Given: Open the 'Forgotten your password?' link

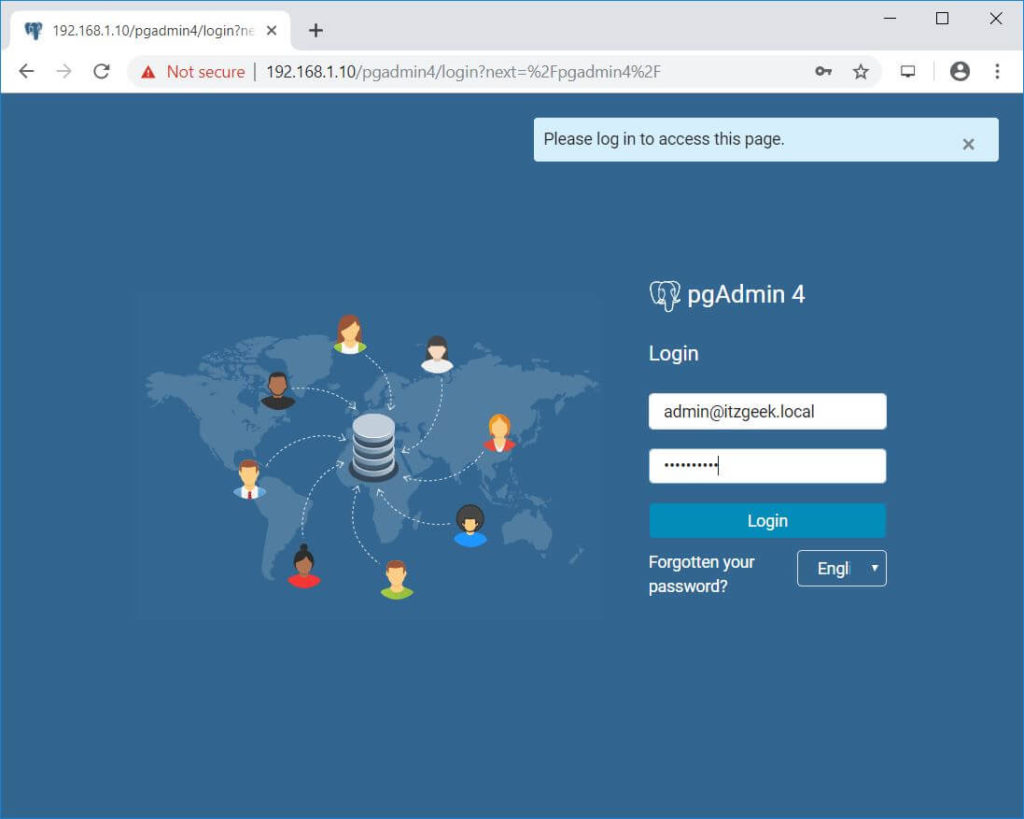Looking at the screenshot, I should (701, 574).
